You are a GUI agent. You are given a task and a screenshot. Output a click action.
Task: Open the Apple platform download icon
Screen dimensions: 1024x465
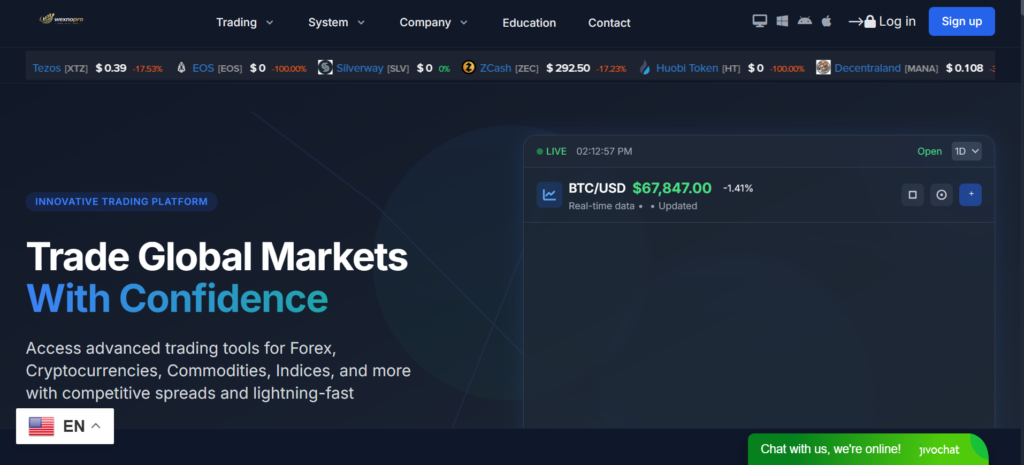(x=826, y=21)
